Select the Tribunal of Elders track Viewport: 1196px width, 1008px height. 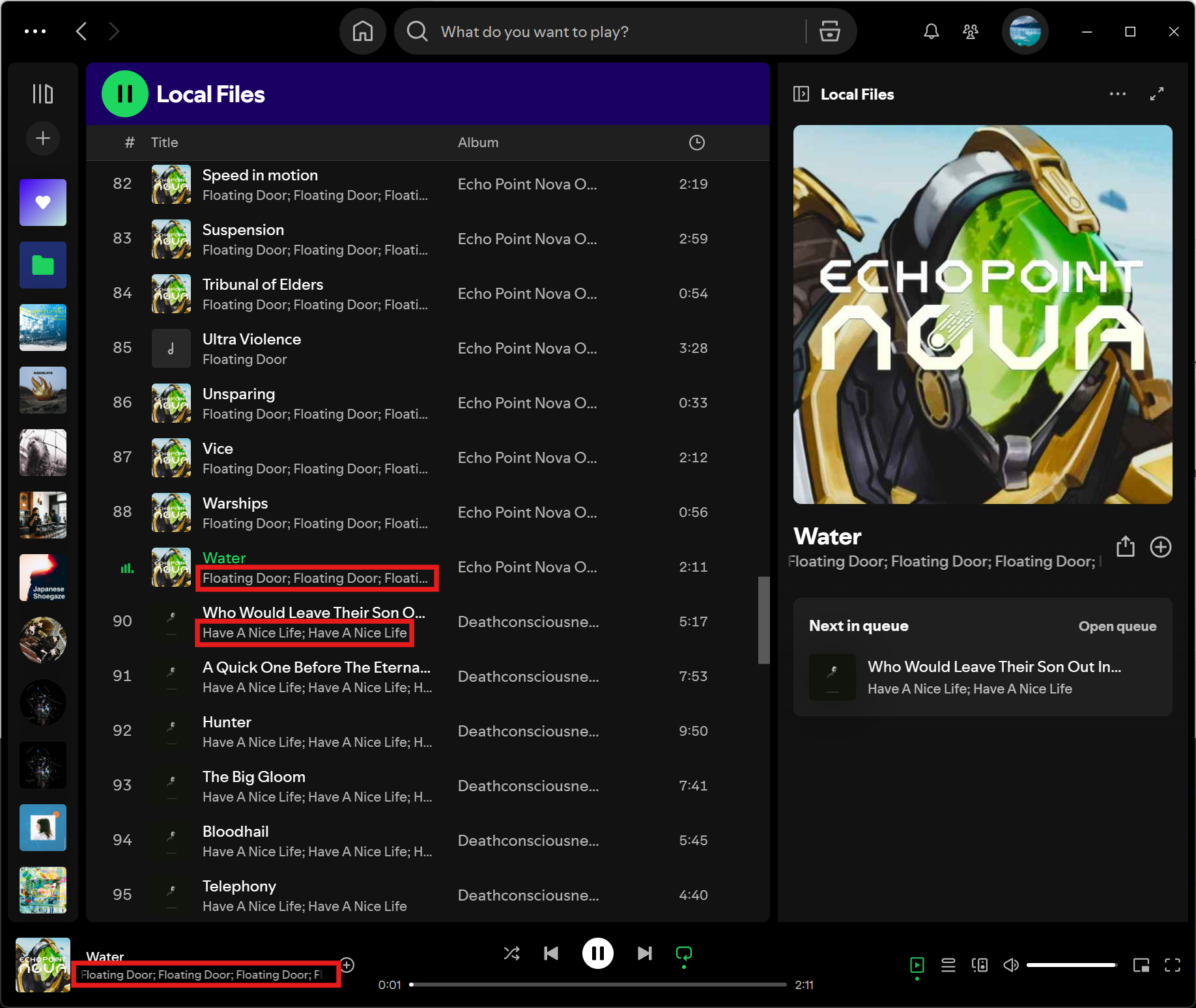pyautogui.click(x=427, y=294)
